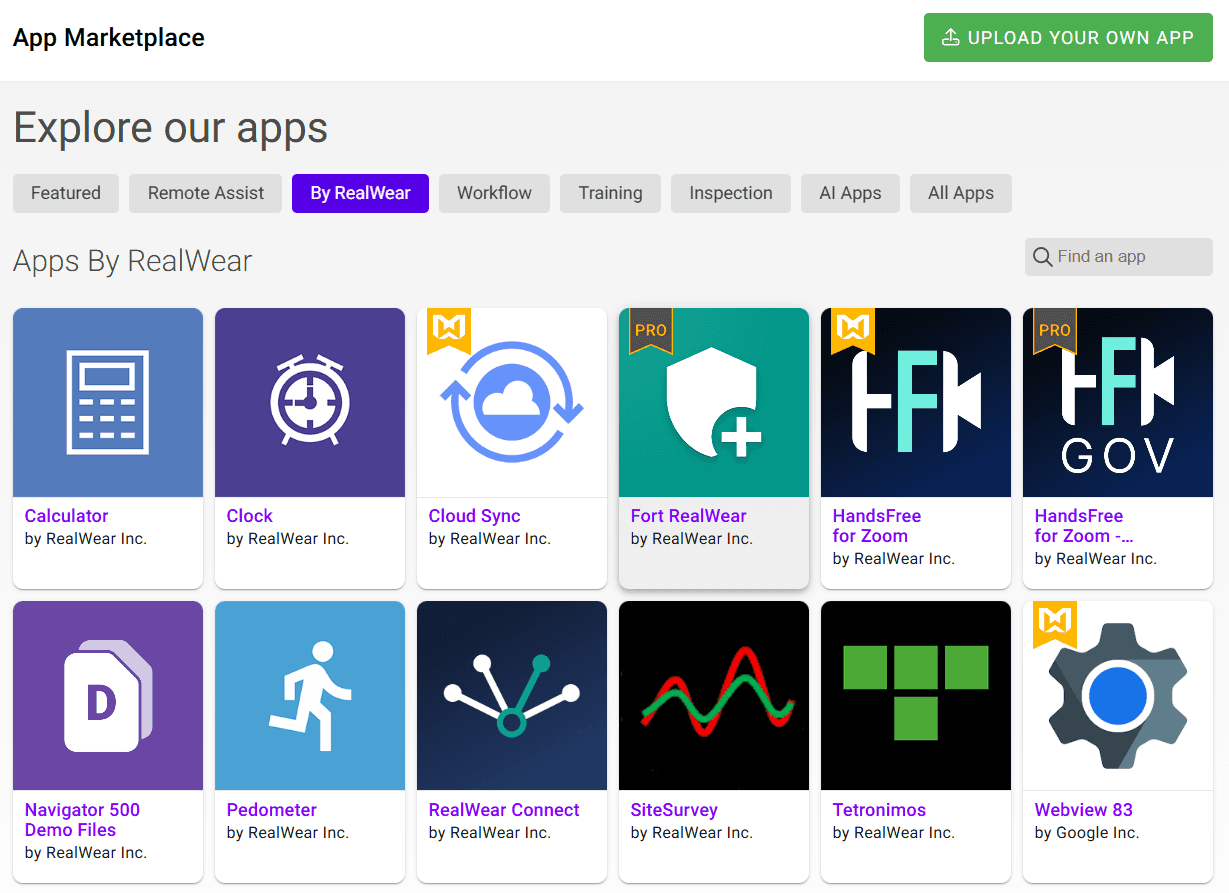Image resolution: width=1229 pixels, height=893 pixels.
Task: Click 'by RealWear Inc.' under Tetronimos
Action: tap(894, 833)
